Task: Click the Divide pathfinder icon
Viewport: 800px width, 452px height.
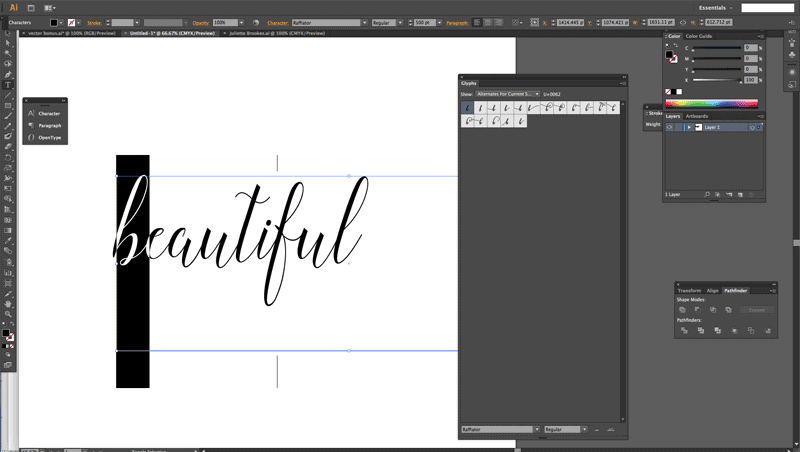Action: point(684,331)
